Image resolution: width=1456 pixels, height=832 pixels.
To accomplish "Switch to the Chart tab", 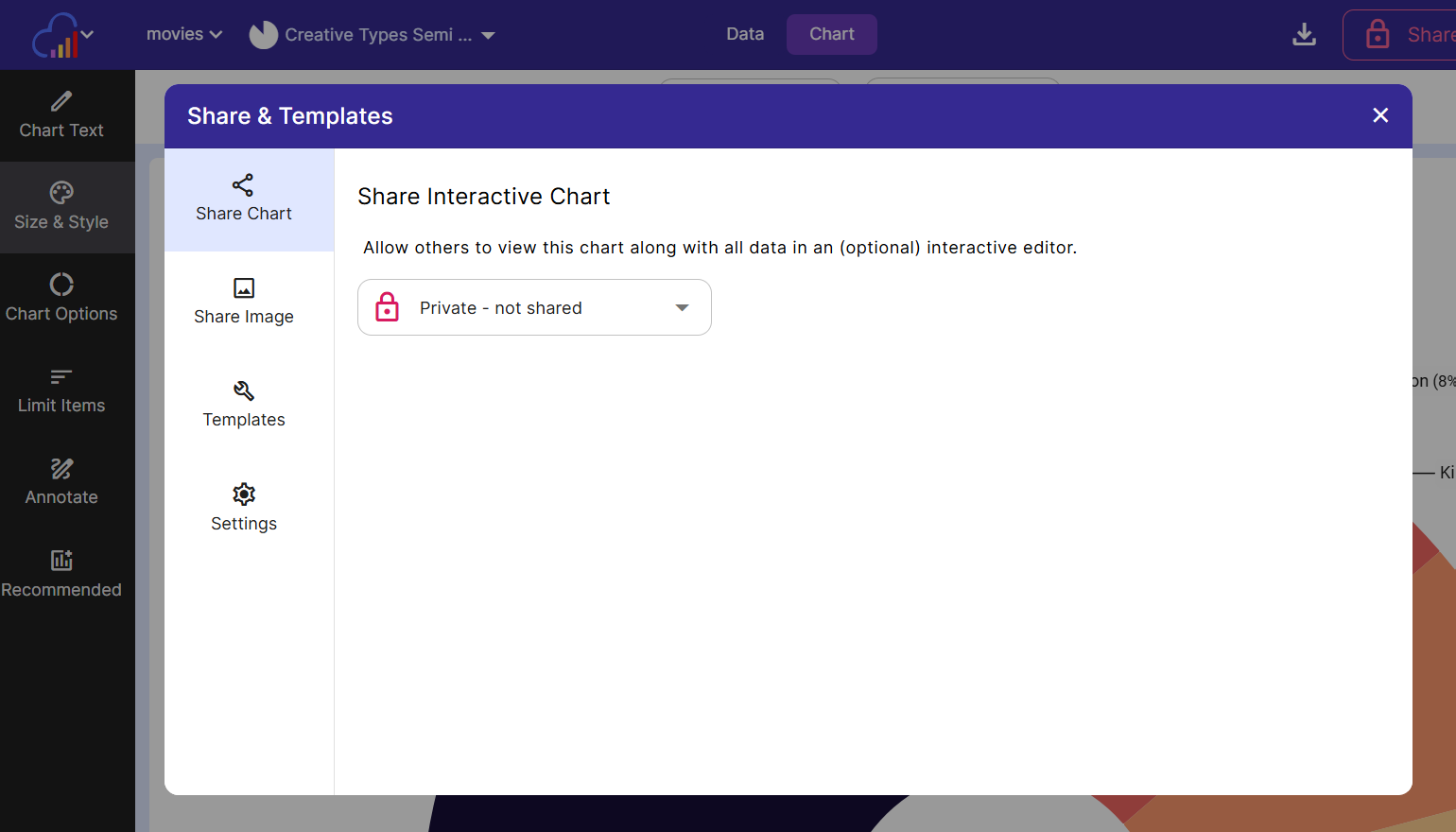I will (x=831, y=34).
